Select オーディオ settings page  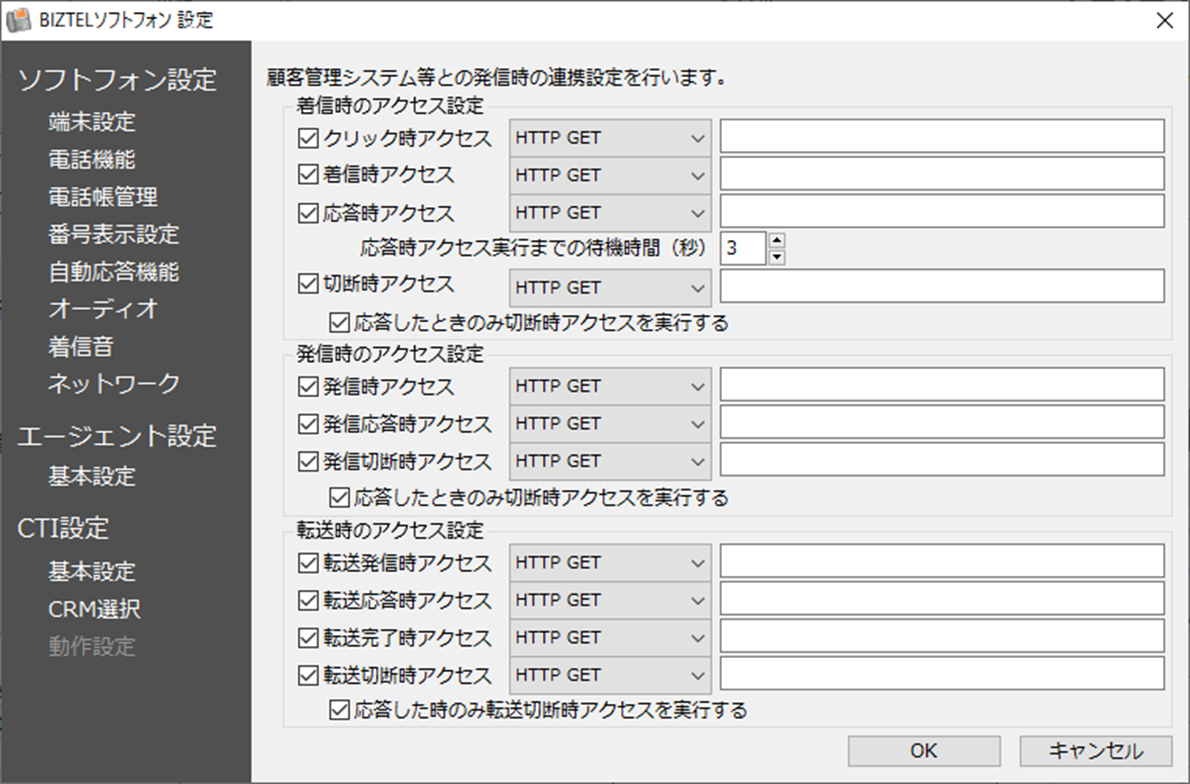103,309
